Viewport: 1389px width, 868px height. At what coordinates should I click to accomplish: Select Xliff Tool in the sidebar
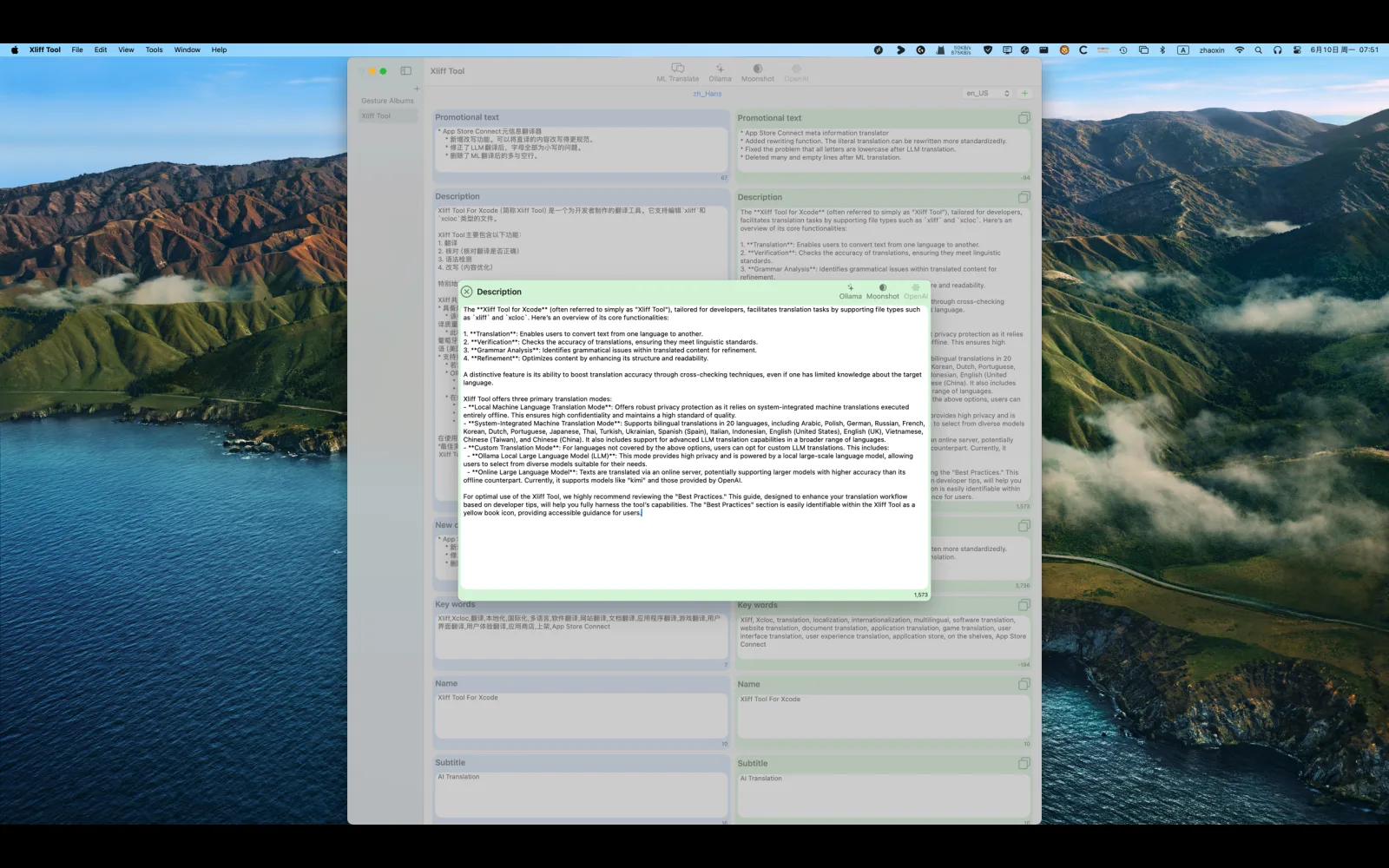(x=387, y=115)
